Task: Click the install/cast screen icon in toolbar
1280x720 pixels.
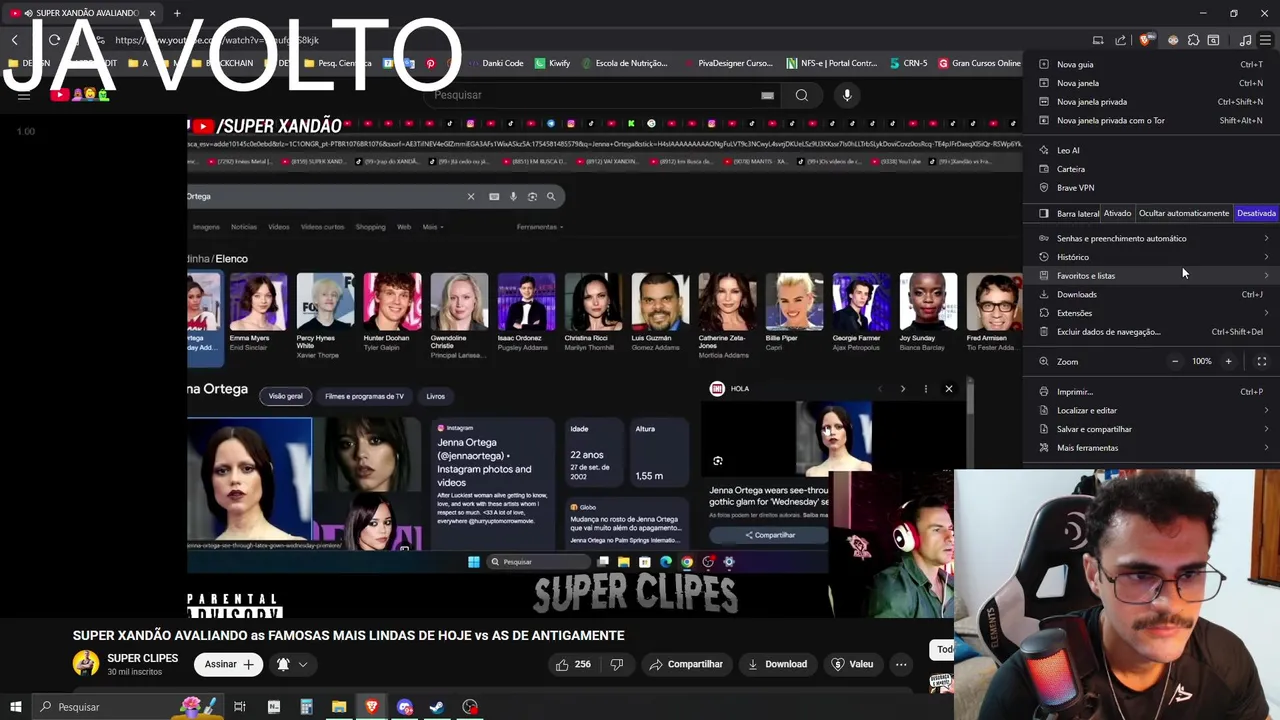Action: coord(1098,40)
